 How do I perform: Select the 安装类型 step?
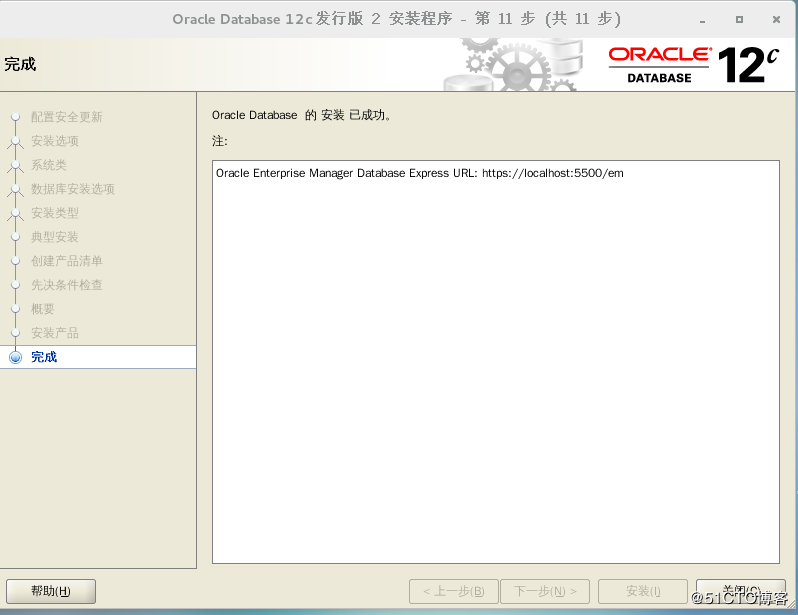pyautogui.click(x=55, y=213)
